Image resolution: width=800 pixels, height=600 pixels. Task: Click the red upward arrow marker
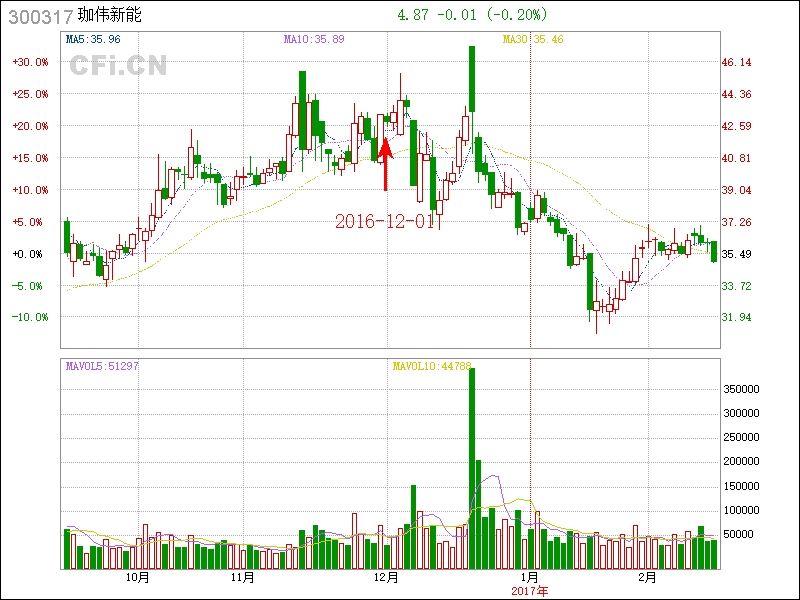point(385,165)
